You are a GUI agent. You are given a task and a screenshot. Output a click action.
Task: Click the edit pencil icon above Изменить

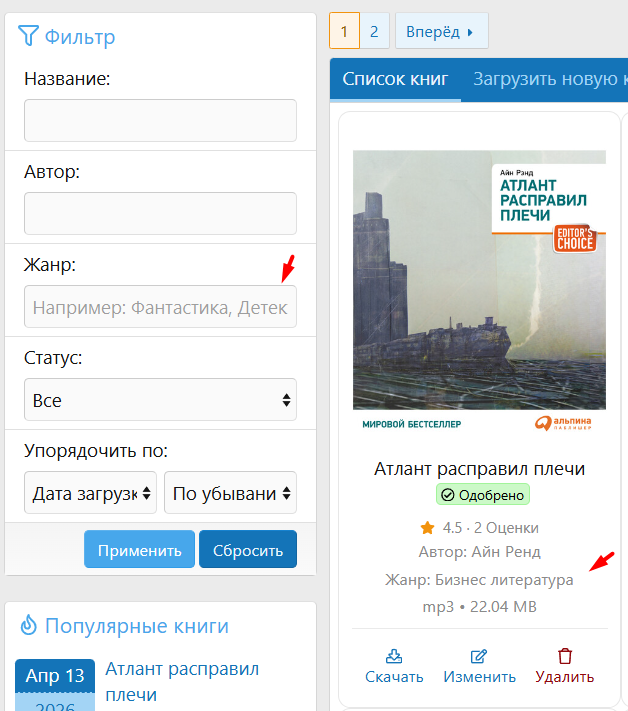(x=479, y=656)
